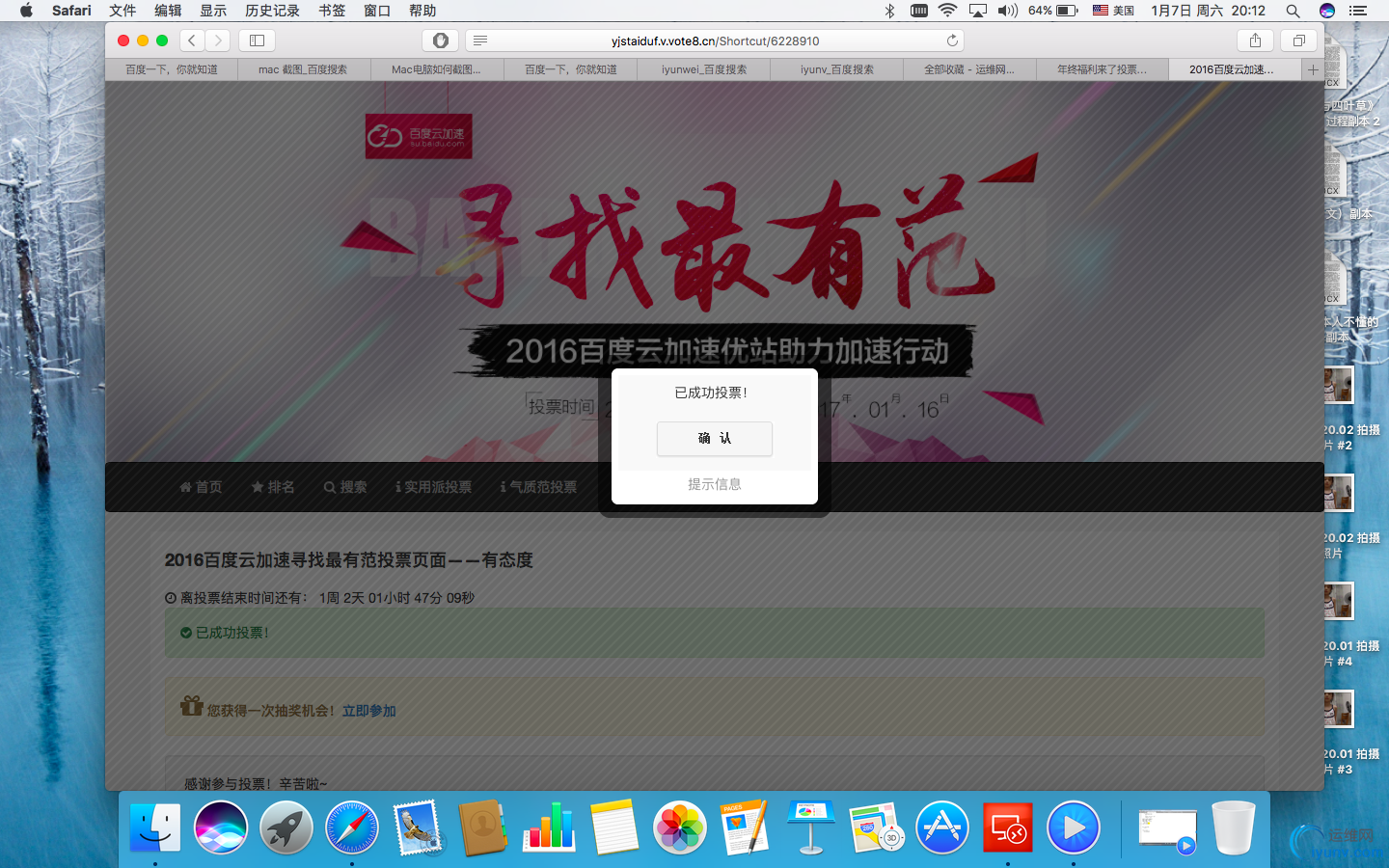Image resolution: width=1389 pixels, height=868 pixels.
Task: Open the battery status showing 64%
Action: 1053,11
